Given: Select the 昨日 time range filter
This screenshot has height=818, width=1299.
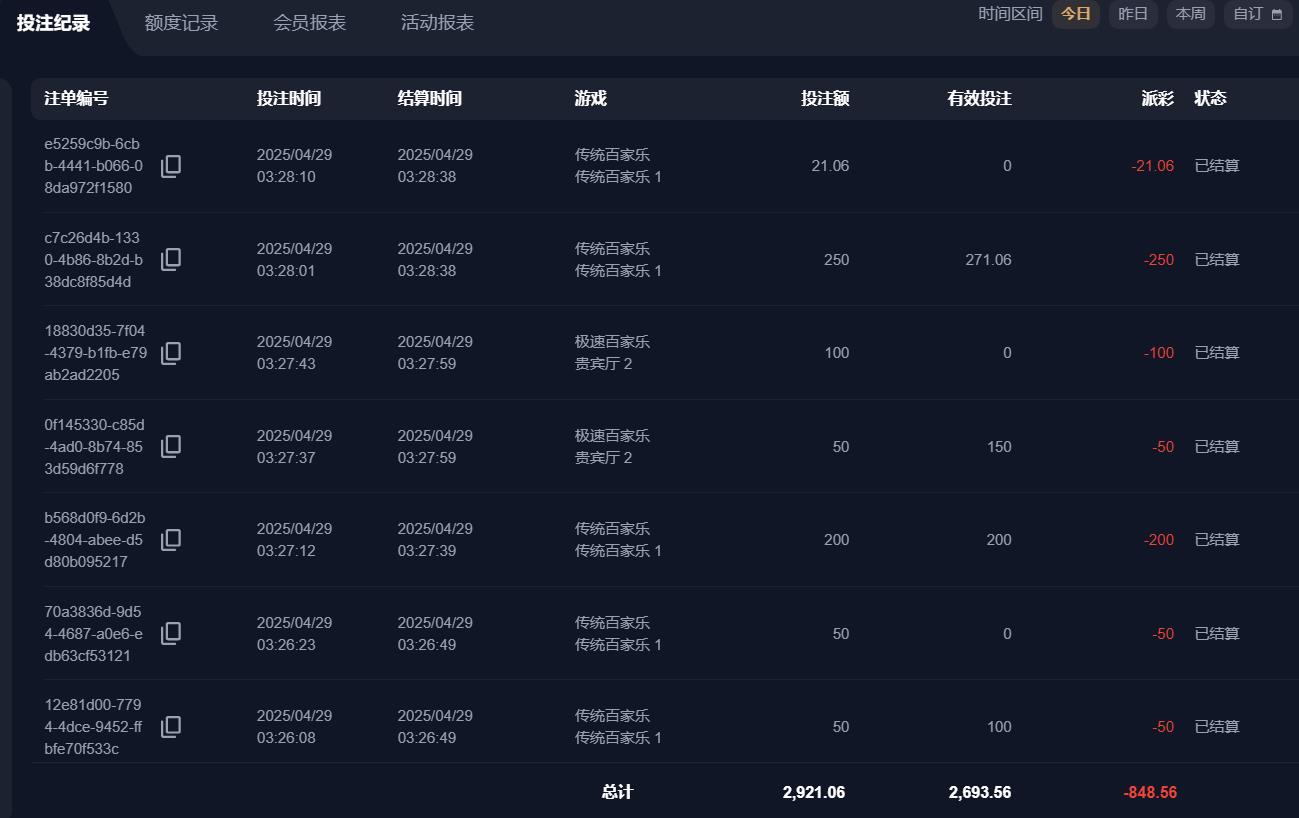Looking at the screenshot, I should pos(1133,14).
